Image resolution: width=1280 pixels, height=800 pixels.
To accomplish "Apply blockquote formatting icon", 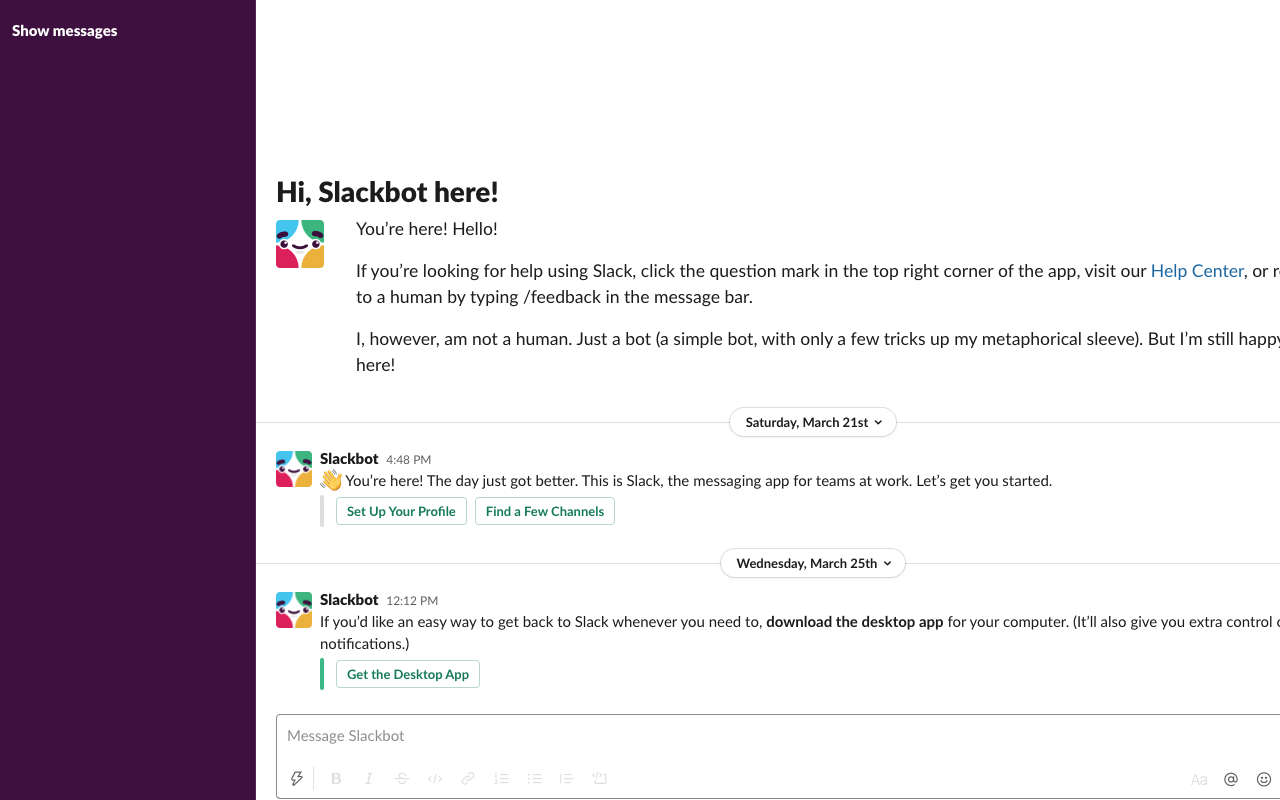I will click(567, 778).
